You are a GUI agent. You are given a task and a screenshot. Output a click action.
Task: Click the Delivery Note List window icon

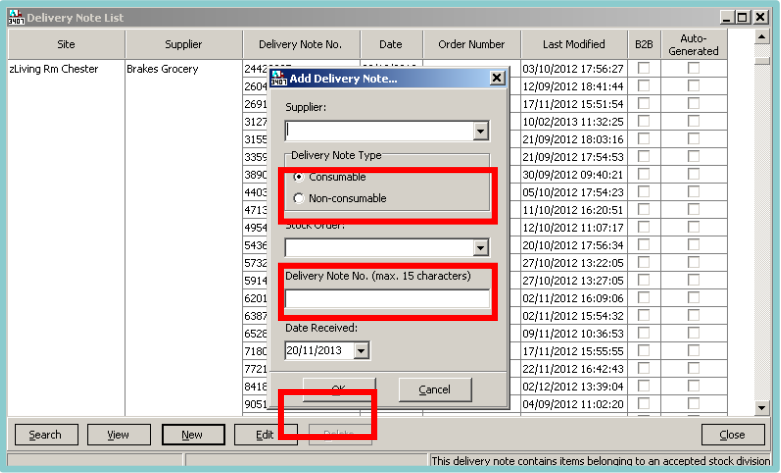(x=16, y=18)
